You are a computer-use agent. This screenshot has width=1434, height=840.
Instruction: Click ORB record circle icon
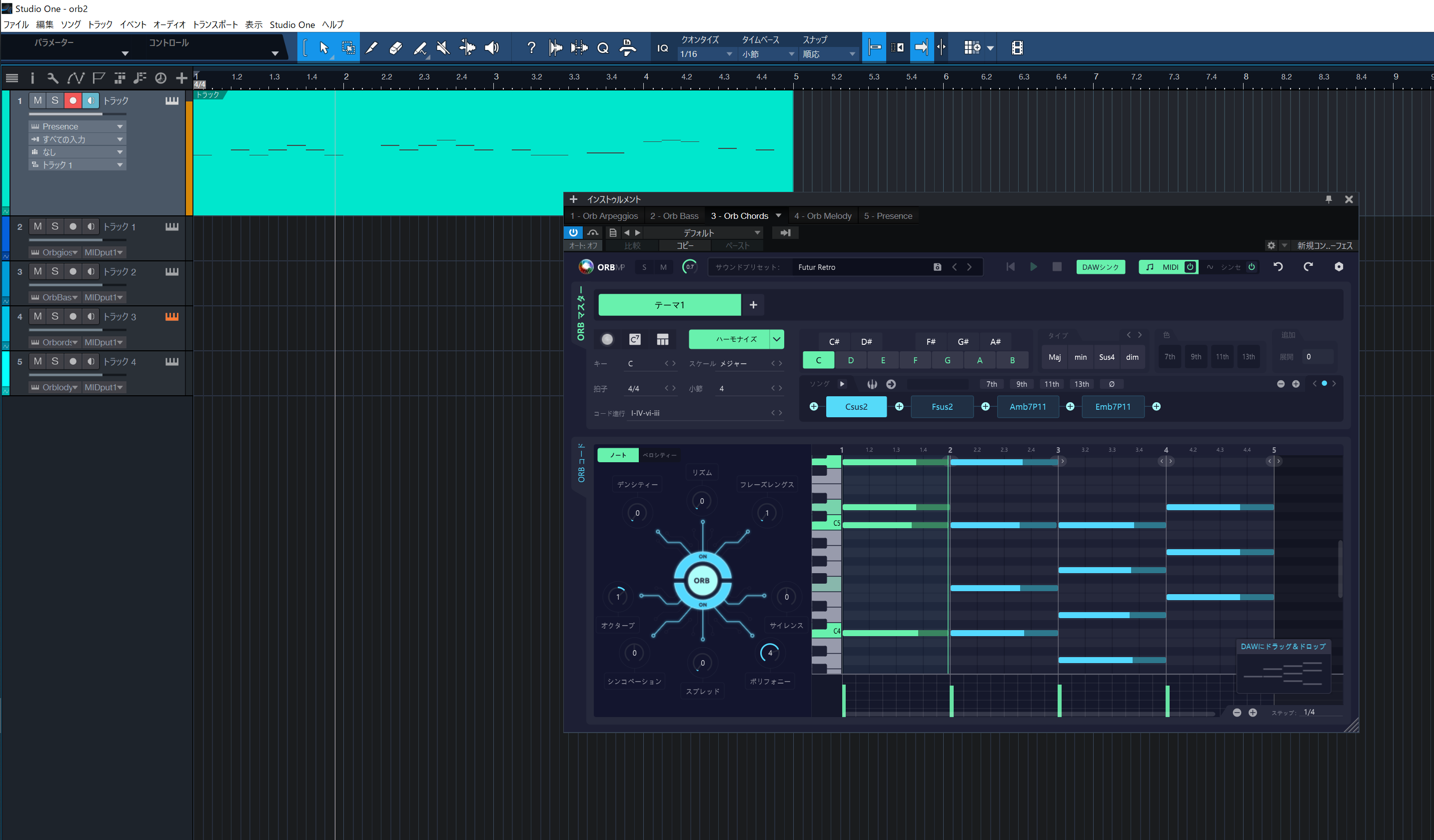pos(607,339)
